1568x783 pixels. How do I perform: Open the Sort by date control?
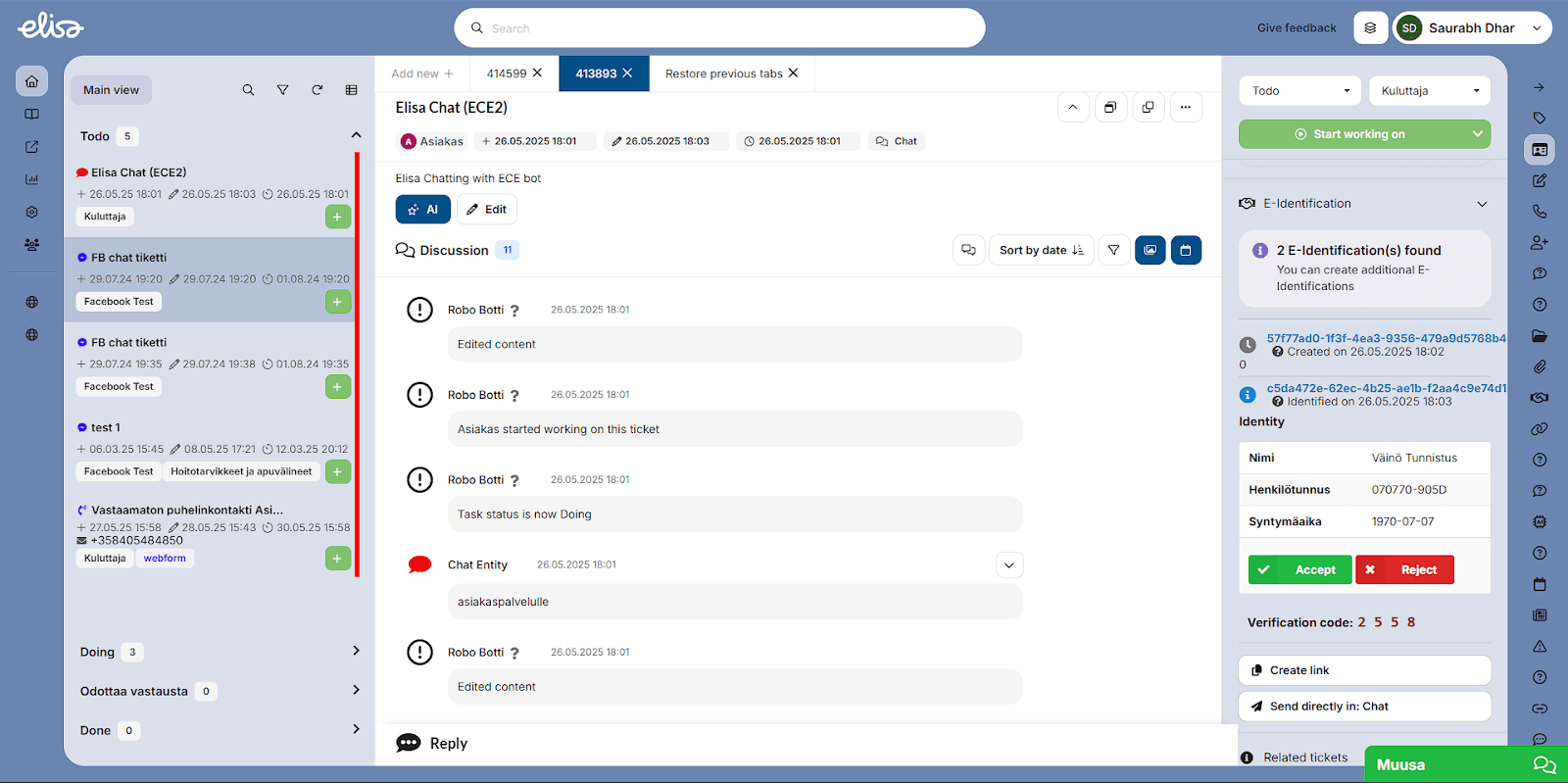(x=1041, y=251)
